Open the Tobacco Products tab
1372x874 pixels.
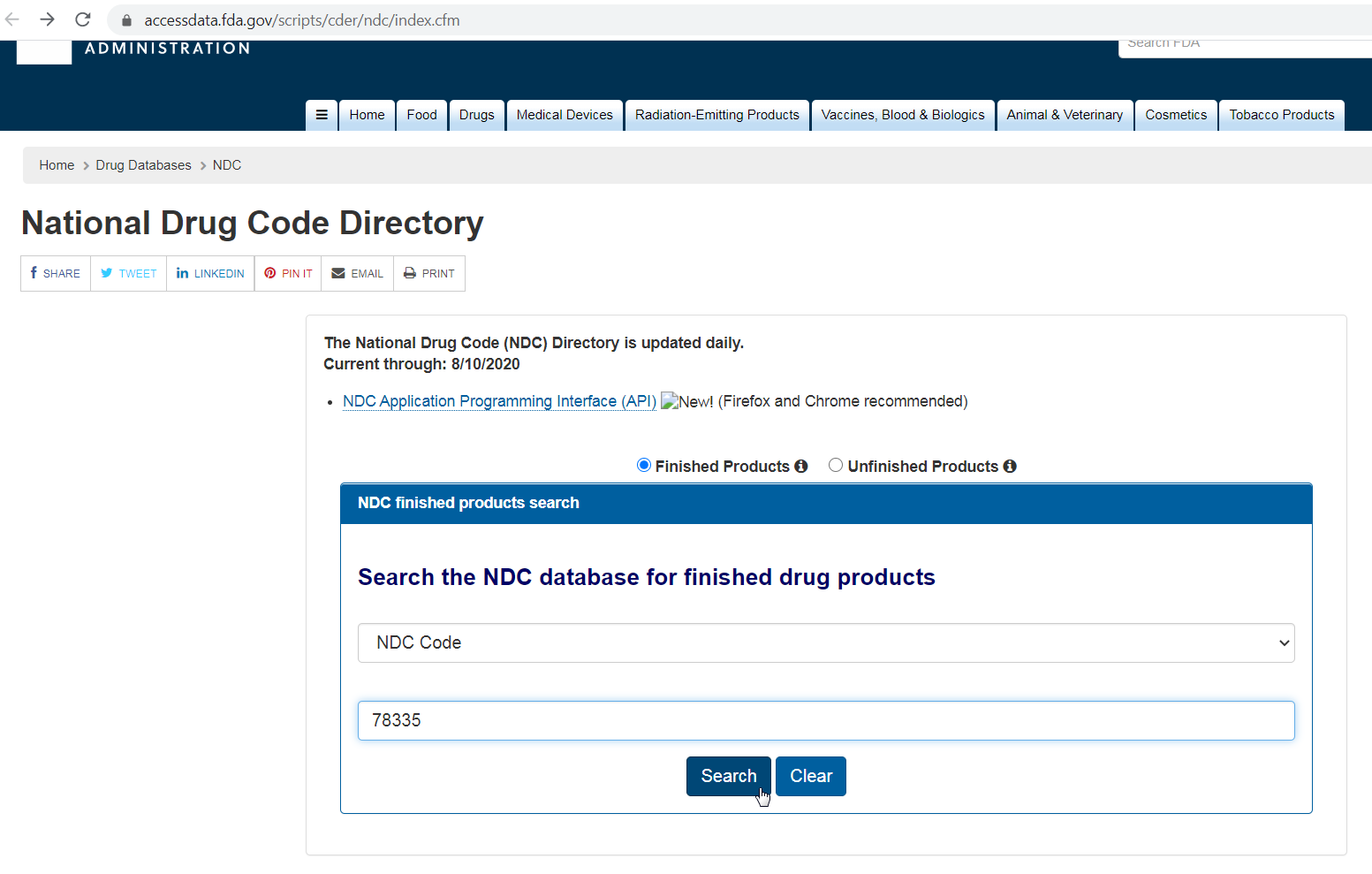click(x=1282, y=115)
